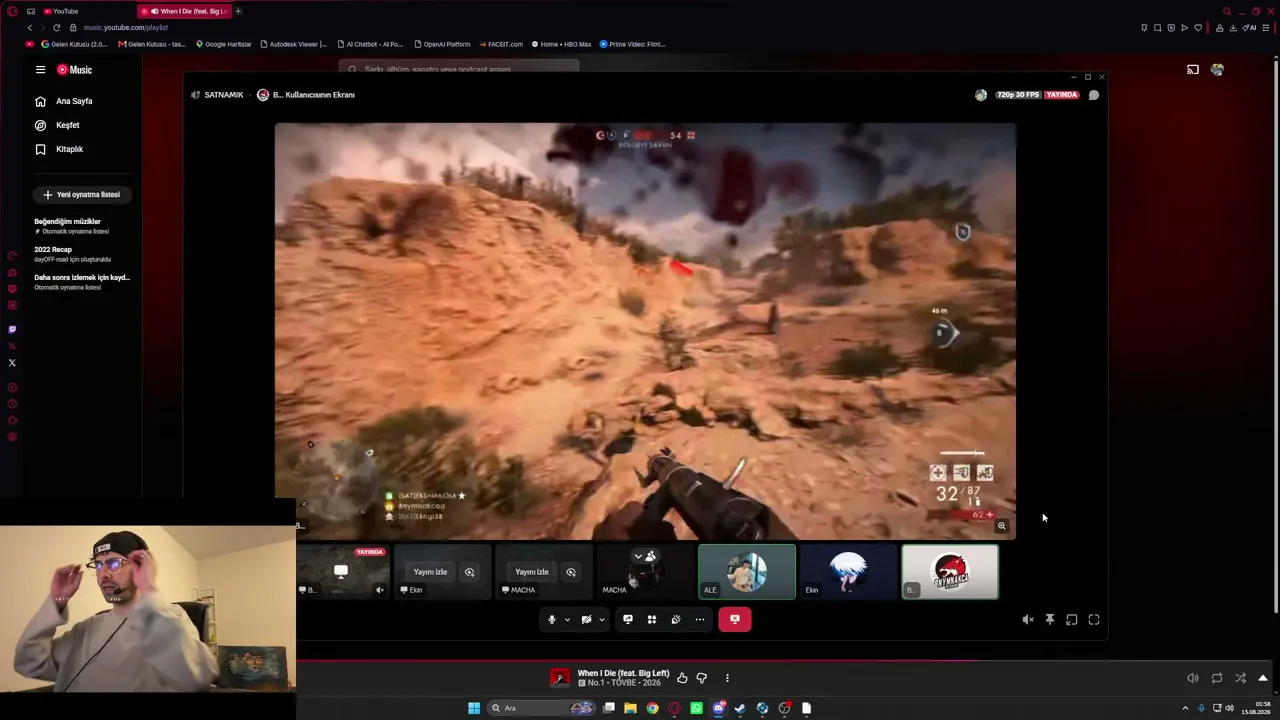Click Yayını İzle on MACHA's stream tile
The image size is (1280, 720).
[x=532, y=572]
